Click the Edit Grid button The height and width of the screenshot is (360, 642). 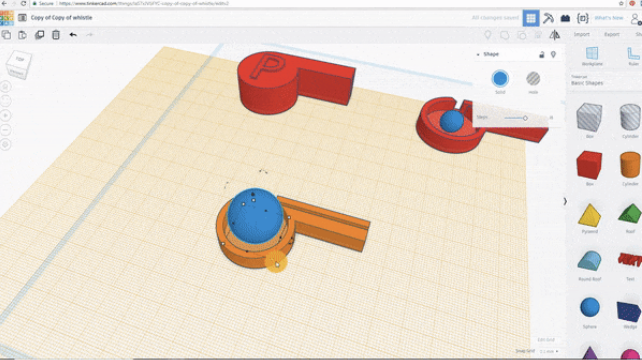click(546, 340)
